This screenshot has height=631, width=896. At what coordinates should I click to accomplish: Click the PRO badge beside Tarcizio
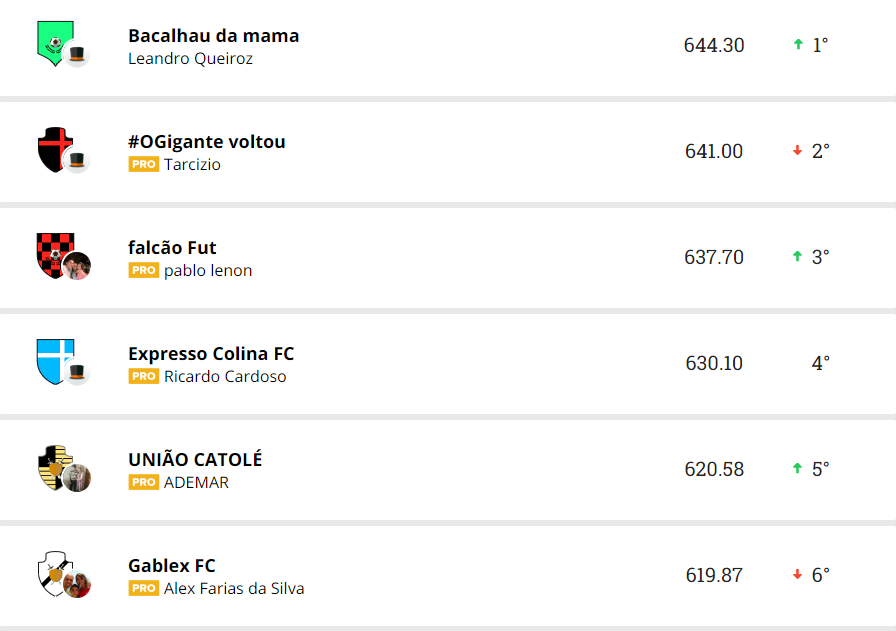click(144, 165)
